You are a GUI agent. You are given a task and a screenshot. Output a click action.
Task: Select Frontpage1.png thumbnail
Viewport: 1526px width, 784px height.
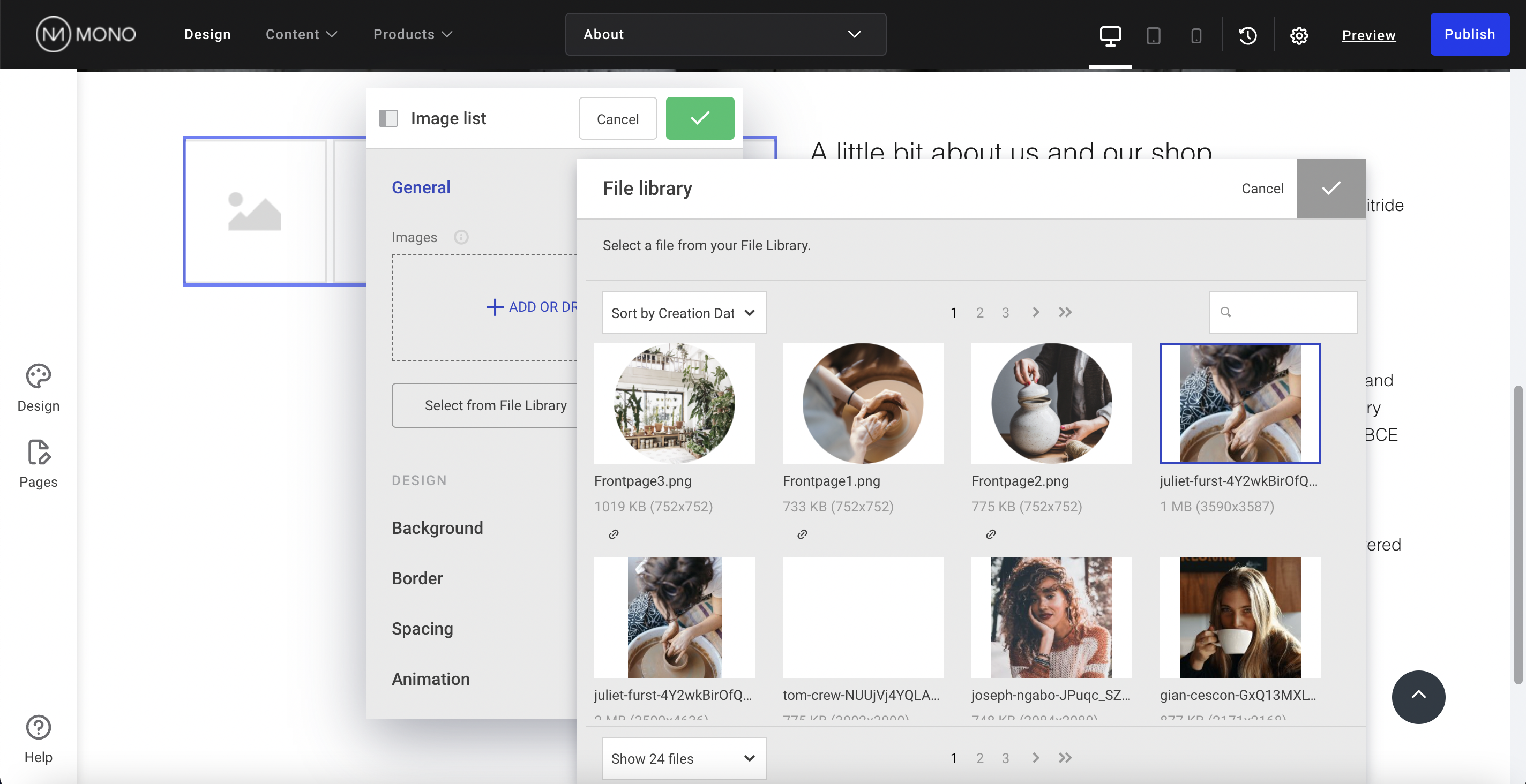pyautogui.click(x=863, y=403)
